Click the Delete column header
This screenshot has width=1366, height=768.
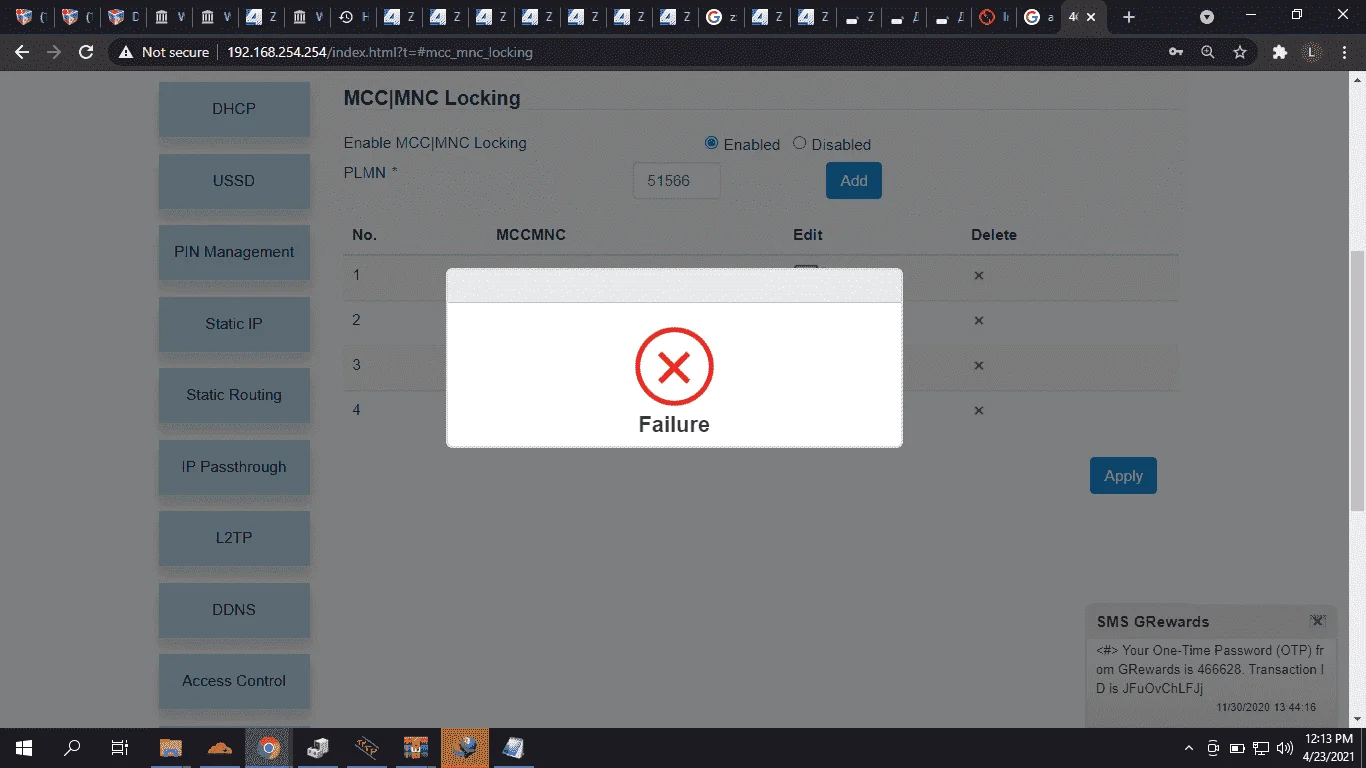tap(994, 235)
